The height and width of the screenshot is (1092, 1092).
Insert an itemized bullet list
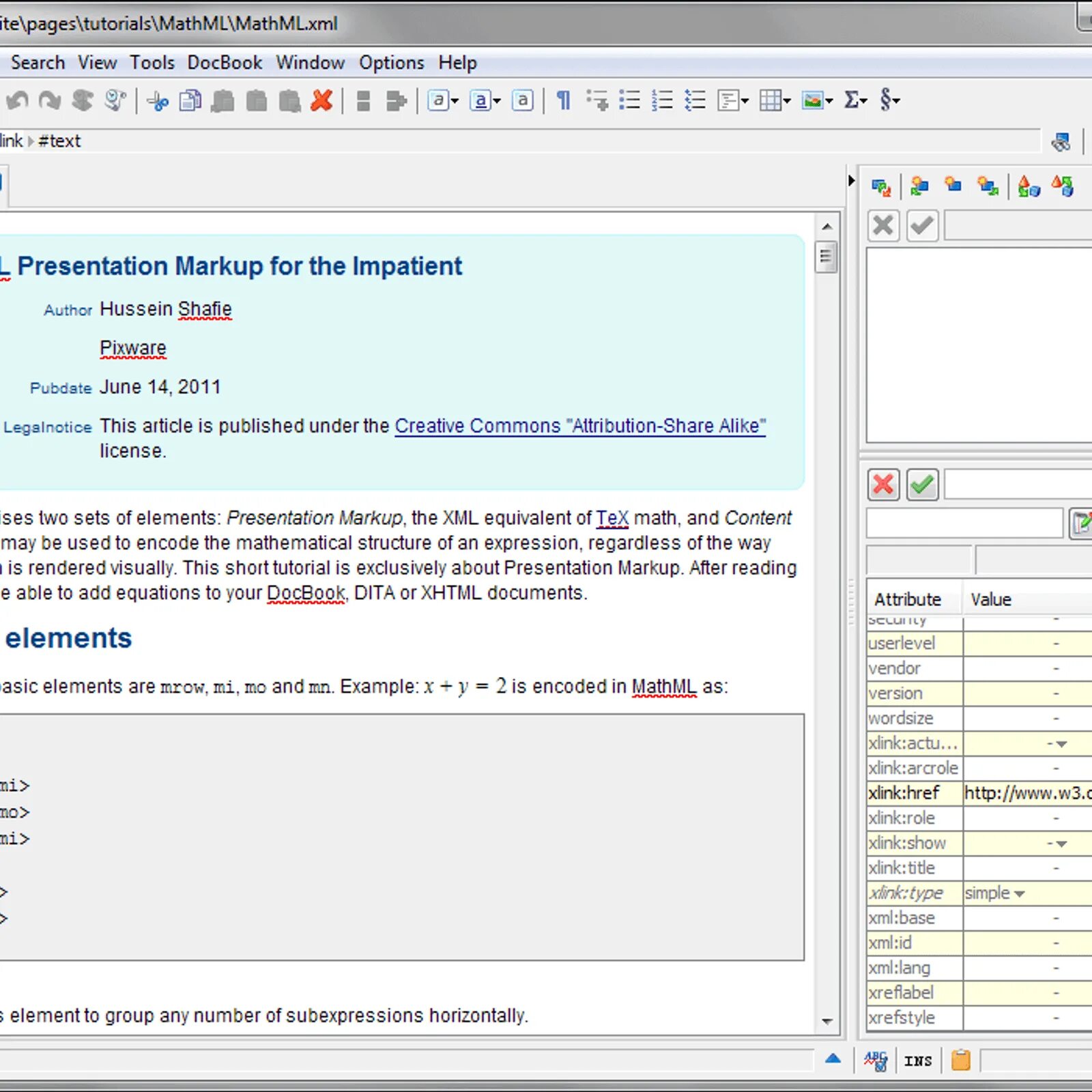629,101
